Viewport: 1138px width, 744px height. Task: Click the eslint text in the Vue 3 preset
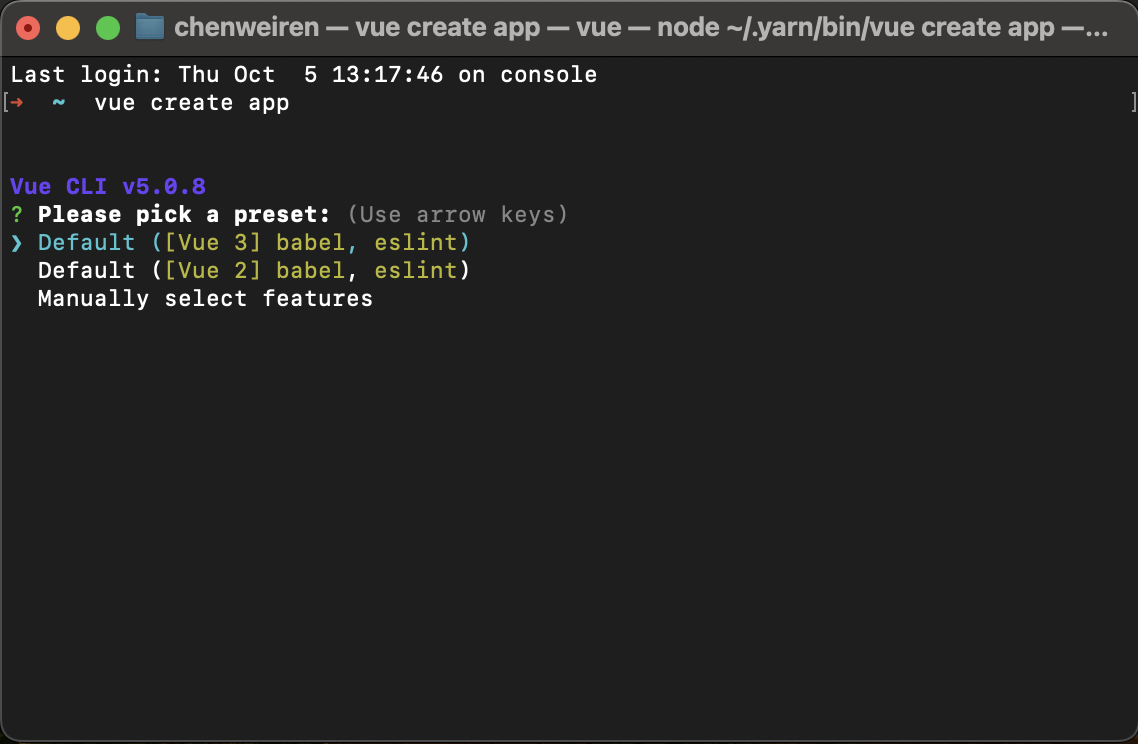click(x=415, y=242)
